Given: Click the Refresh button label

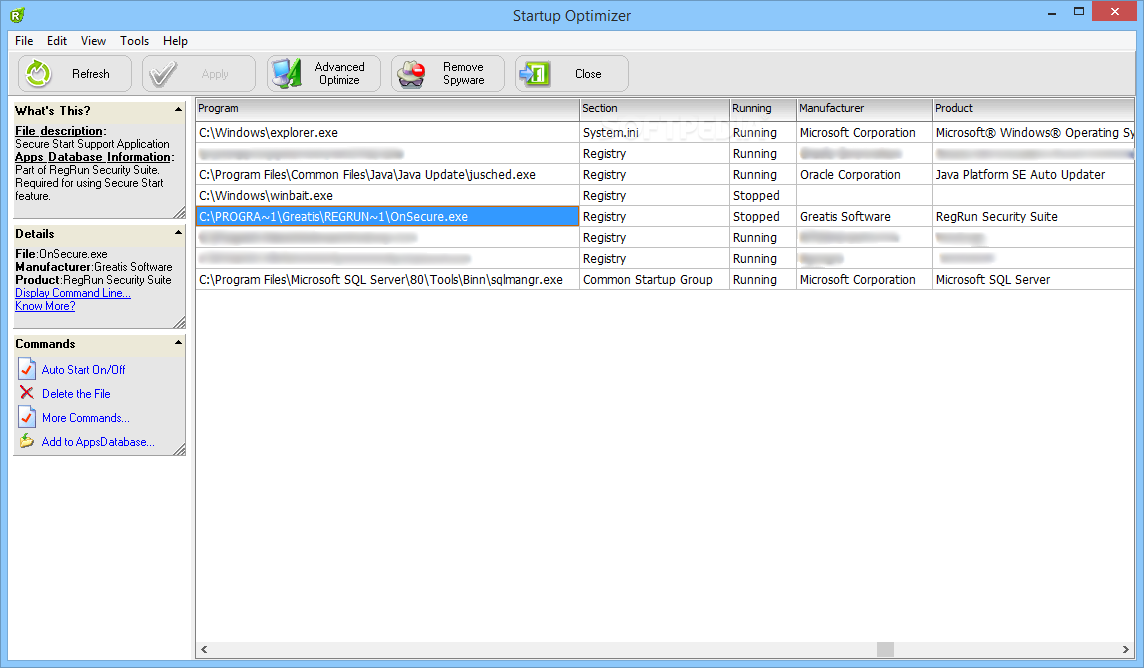Looking at the screenshot, I should (x=90, y=74).
